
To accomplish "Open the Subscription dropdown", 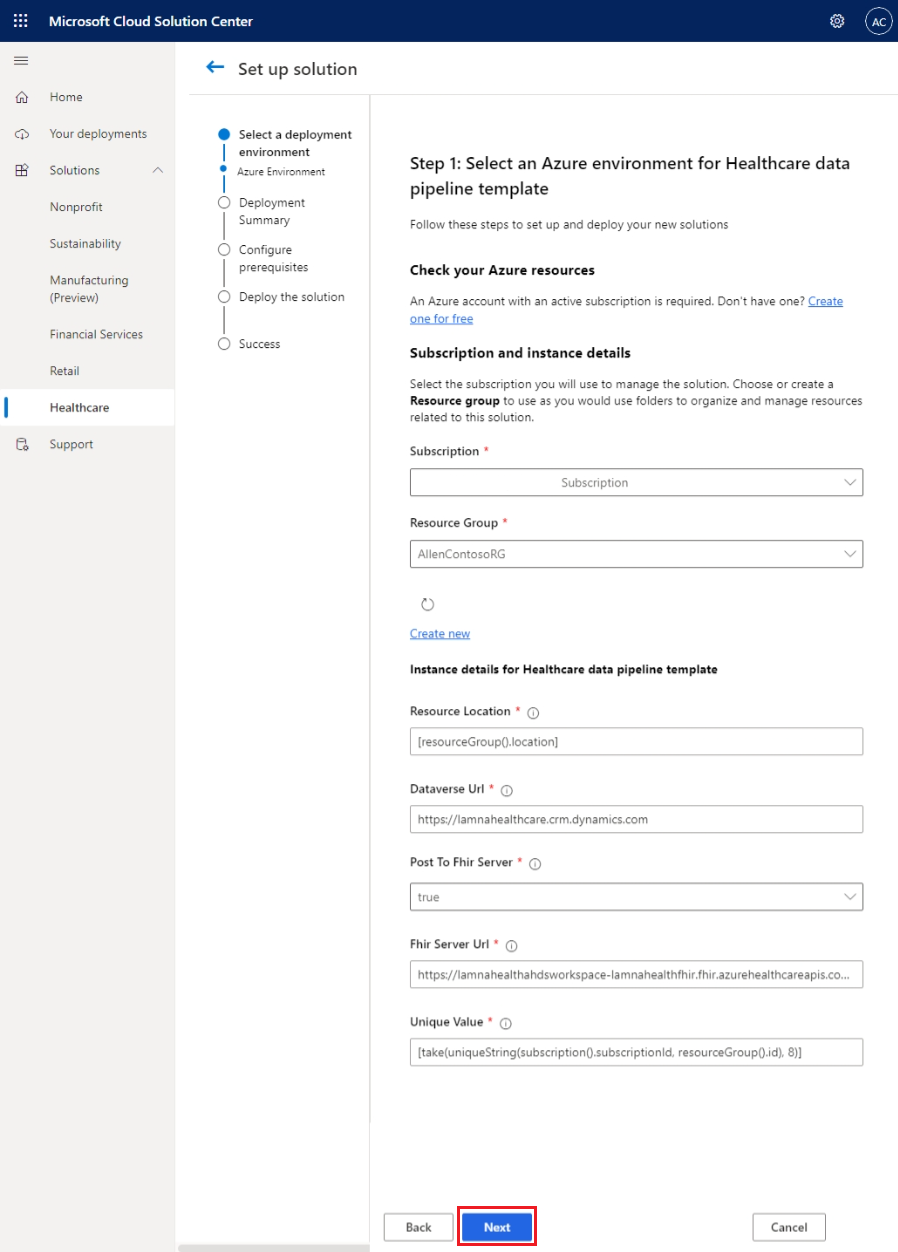I will (636, 482).
